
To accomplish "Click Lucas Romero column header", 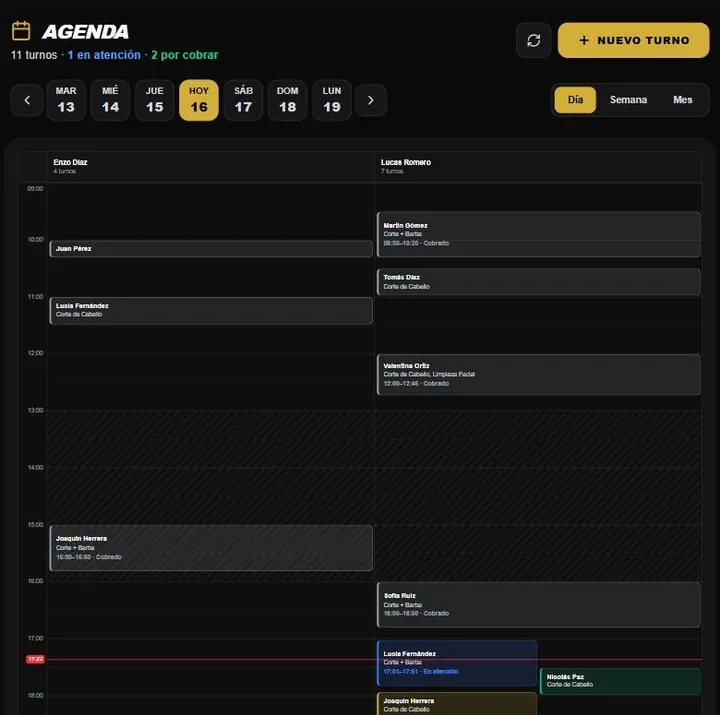I will tap(538, 166).
